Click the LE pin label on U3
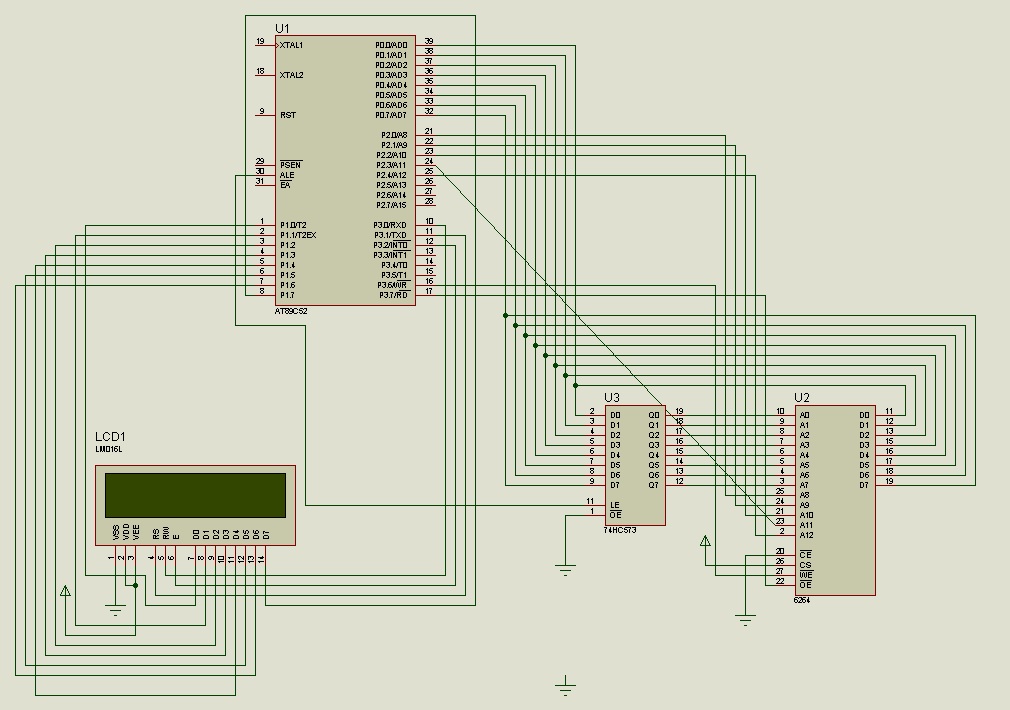 (615, 505)
